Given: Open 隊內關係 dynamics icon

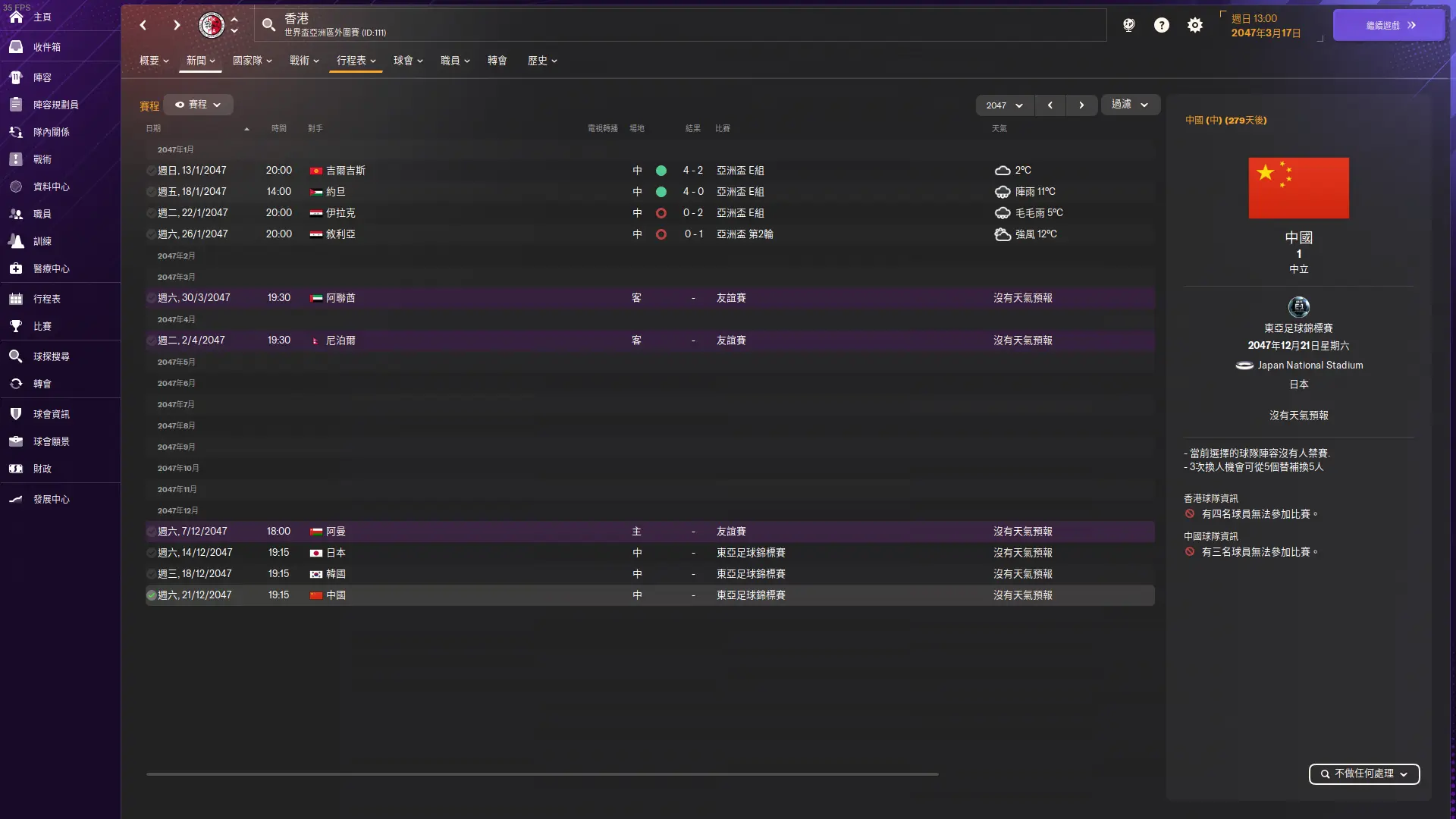Looking at the screenshot, I should click(x=16, y=132).
